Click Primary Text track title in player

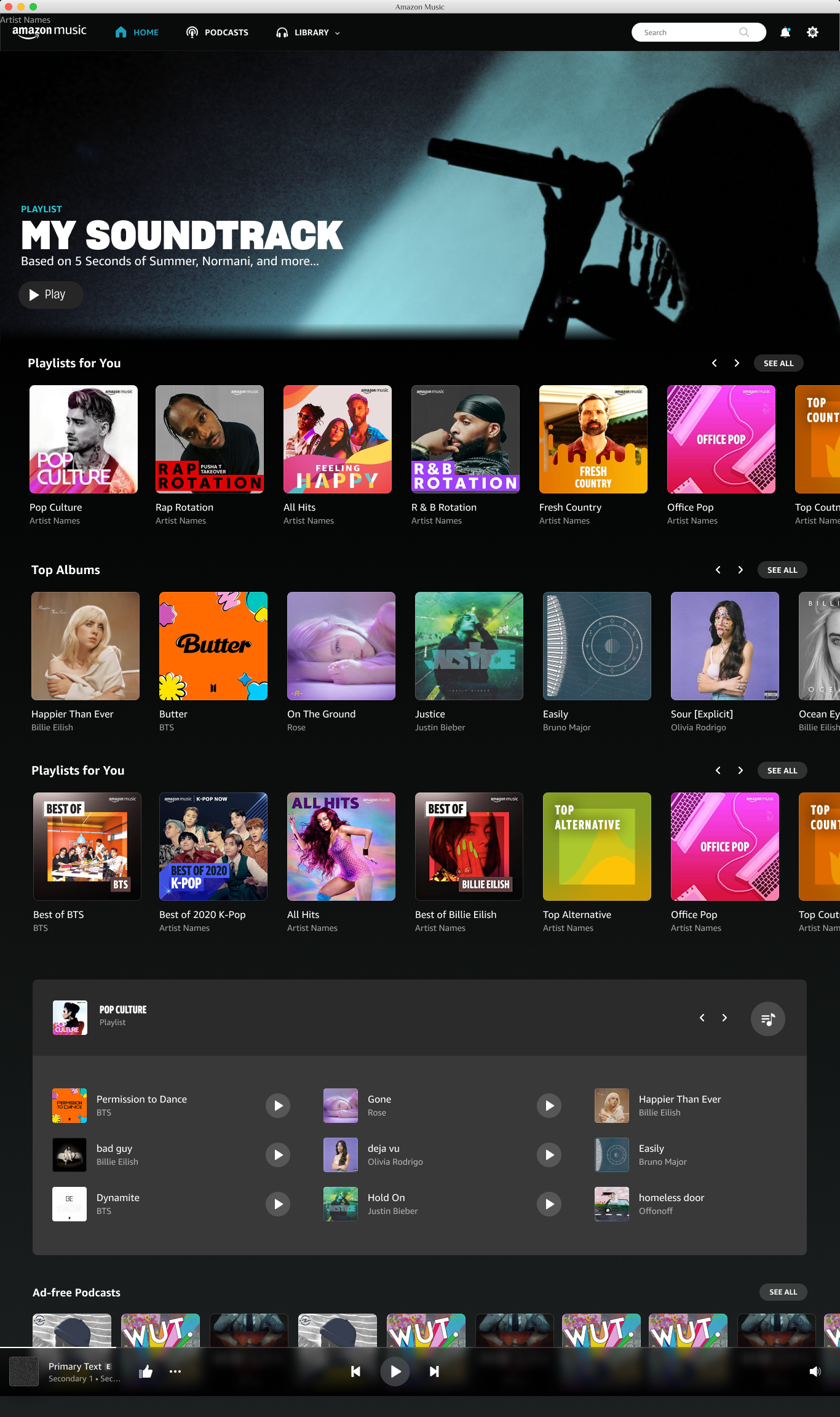tap(75, 1366)
